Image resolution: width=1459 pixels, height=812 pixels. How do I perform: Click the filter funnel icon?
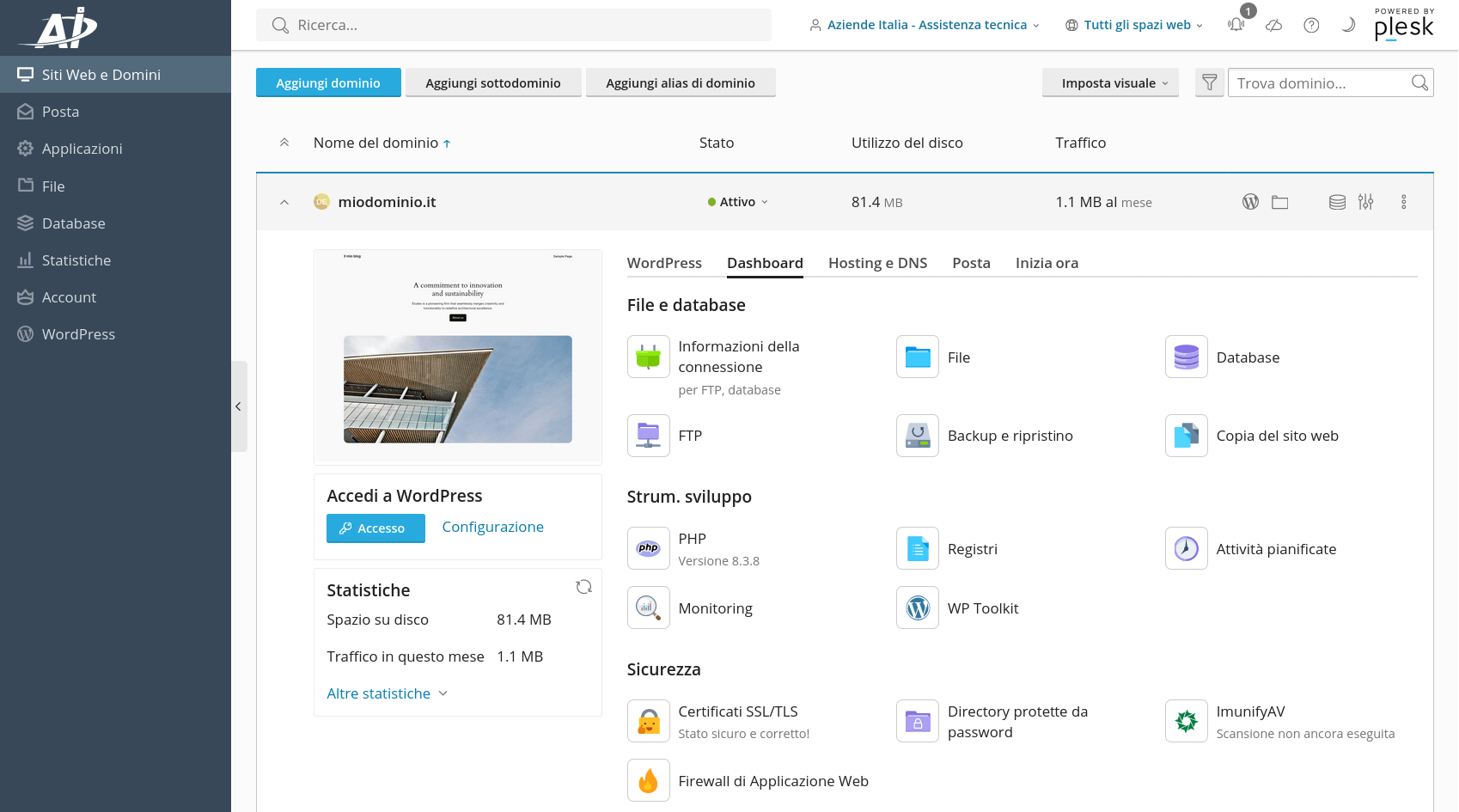1209,82
